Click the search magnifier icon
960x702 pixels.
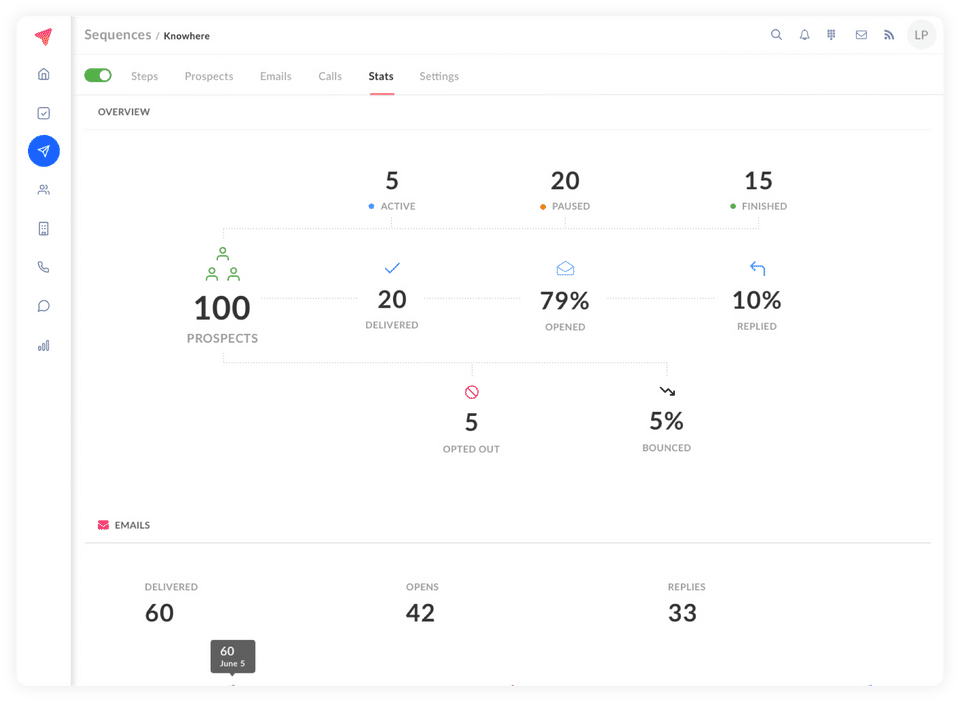(x=776, y=35)
